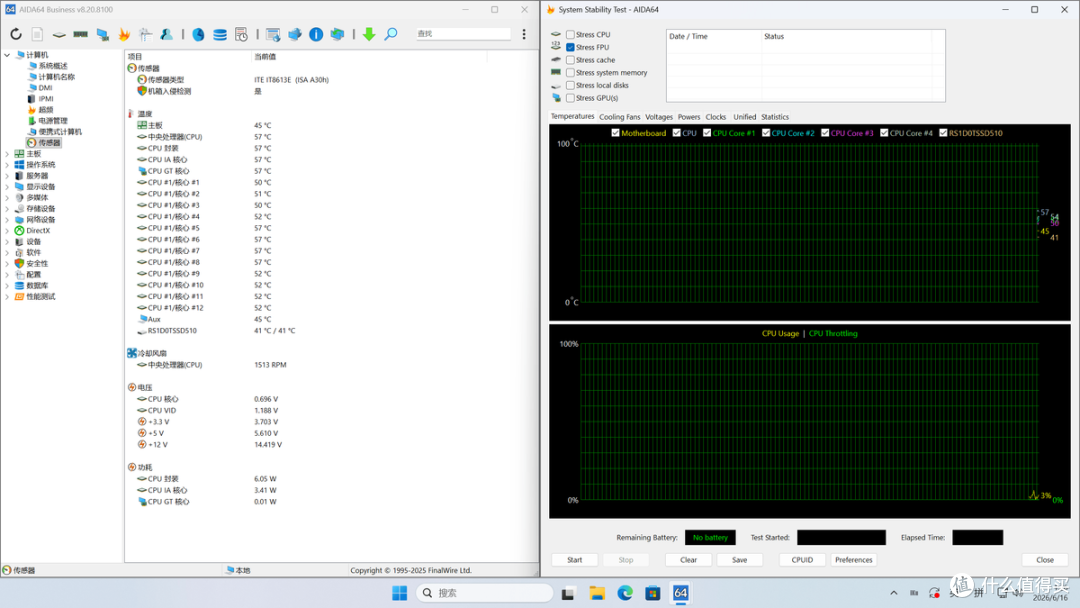Image resolution: width=1080 pixels, height=608 pixels.
Task: Click the Start button in Stability Test
Action: pyautogui.click(x=574, y=560)
